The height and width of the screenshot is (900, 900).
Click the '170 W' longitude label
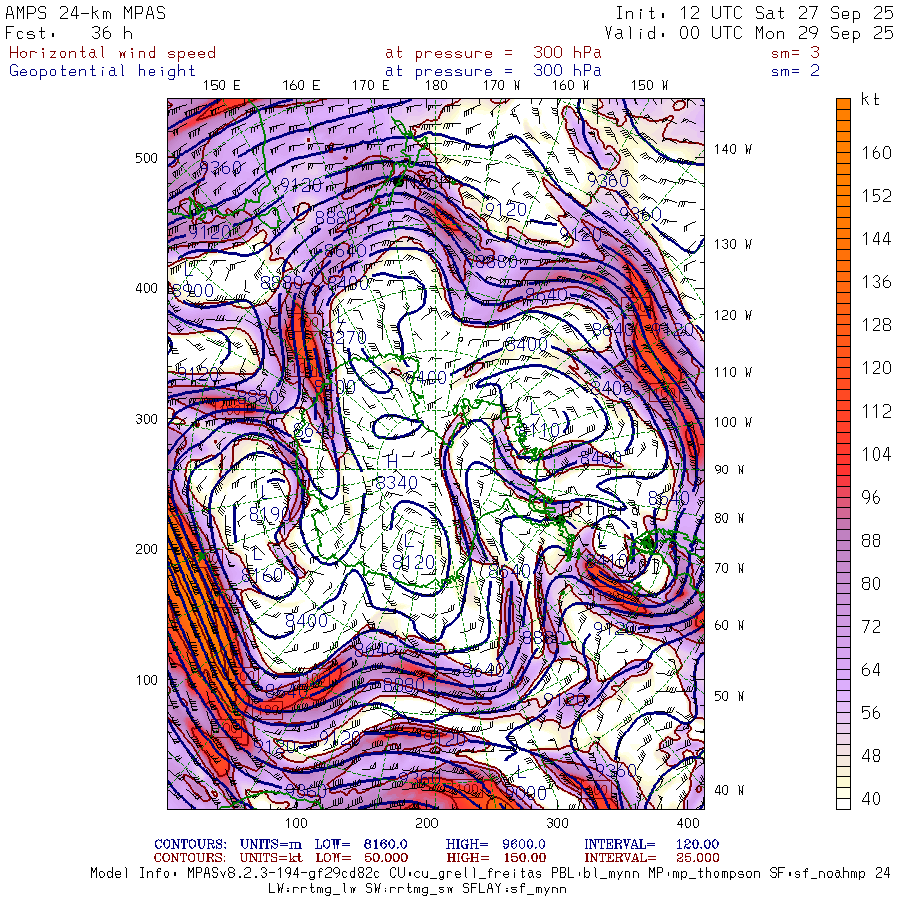501,86
